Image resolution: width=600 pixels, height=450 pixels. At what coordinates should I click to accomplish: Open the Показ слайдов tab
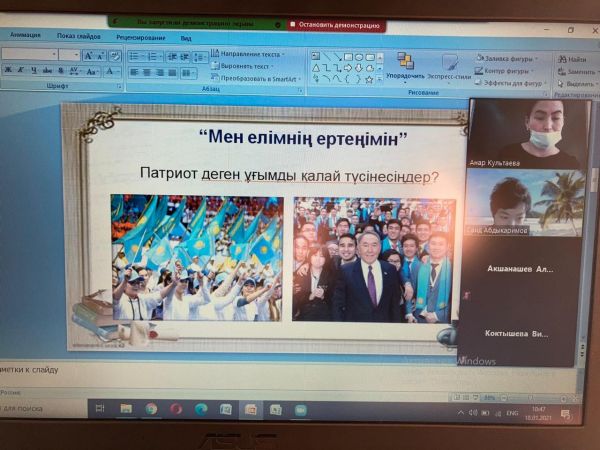pyautogui.click(x=78, y=37)
